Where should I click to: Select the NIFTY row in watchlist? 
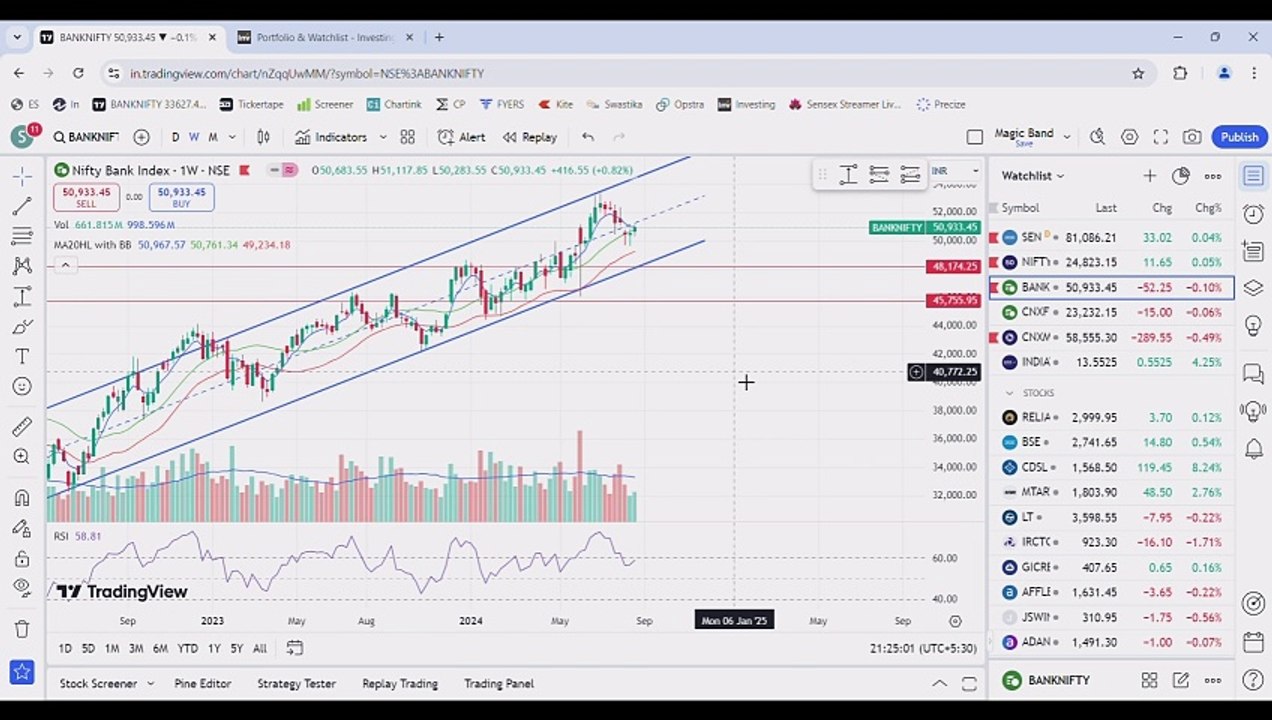(x=1111, y=262)
